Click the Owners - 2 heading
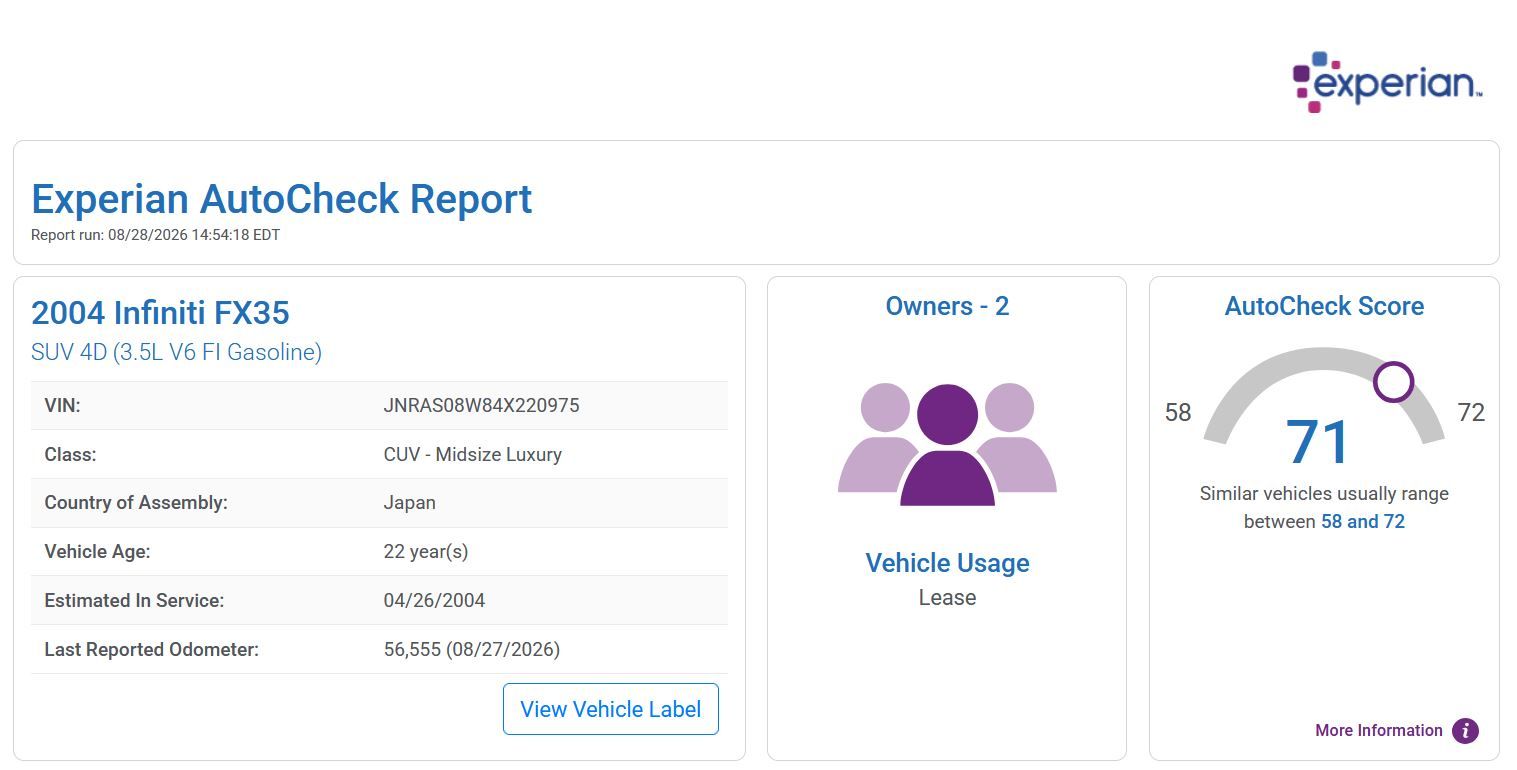1517x770 pixels. (x=947, y=306)
